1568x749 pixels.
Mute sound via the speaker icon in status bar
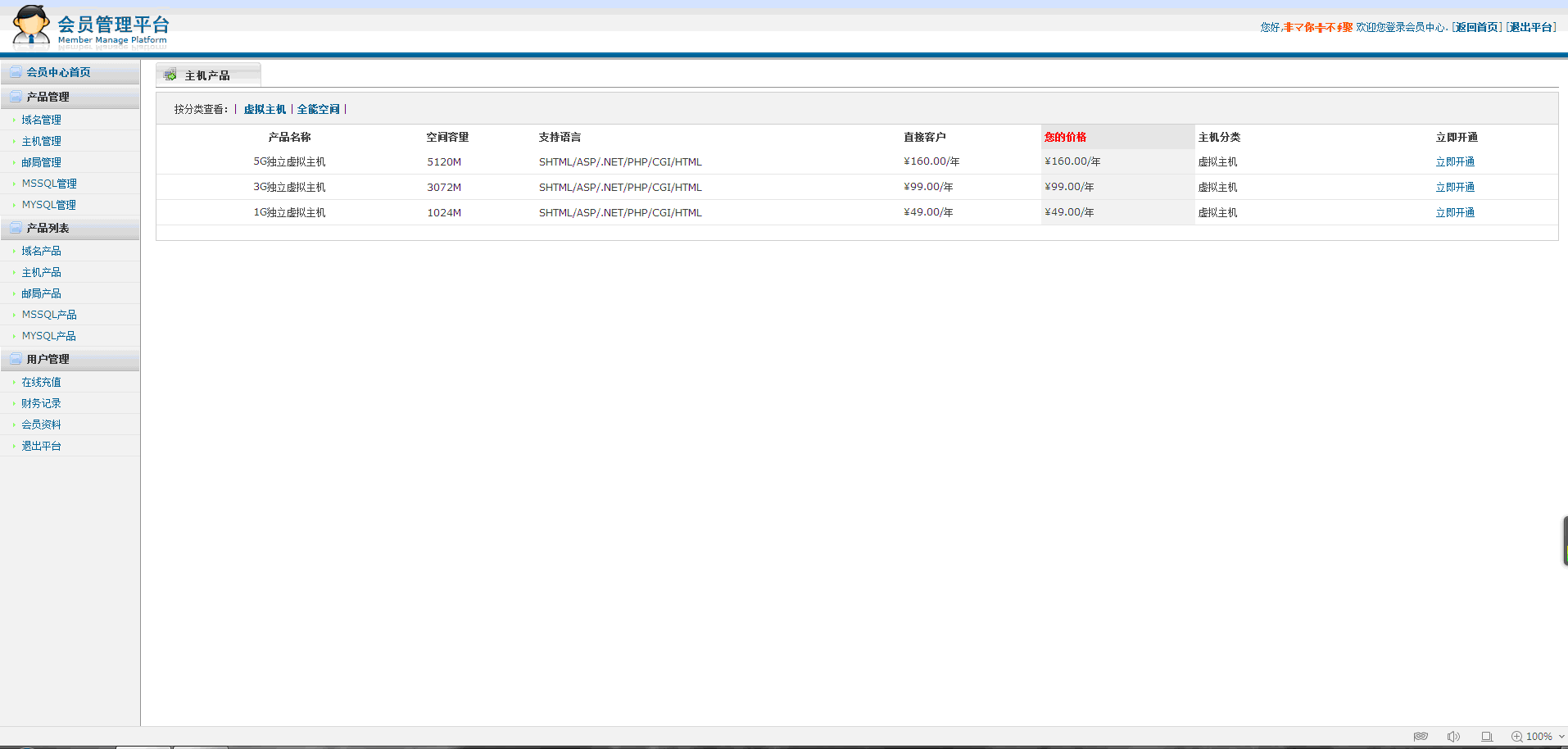[1453, 737]
